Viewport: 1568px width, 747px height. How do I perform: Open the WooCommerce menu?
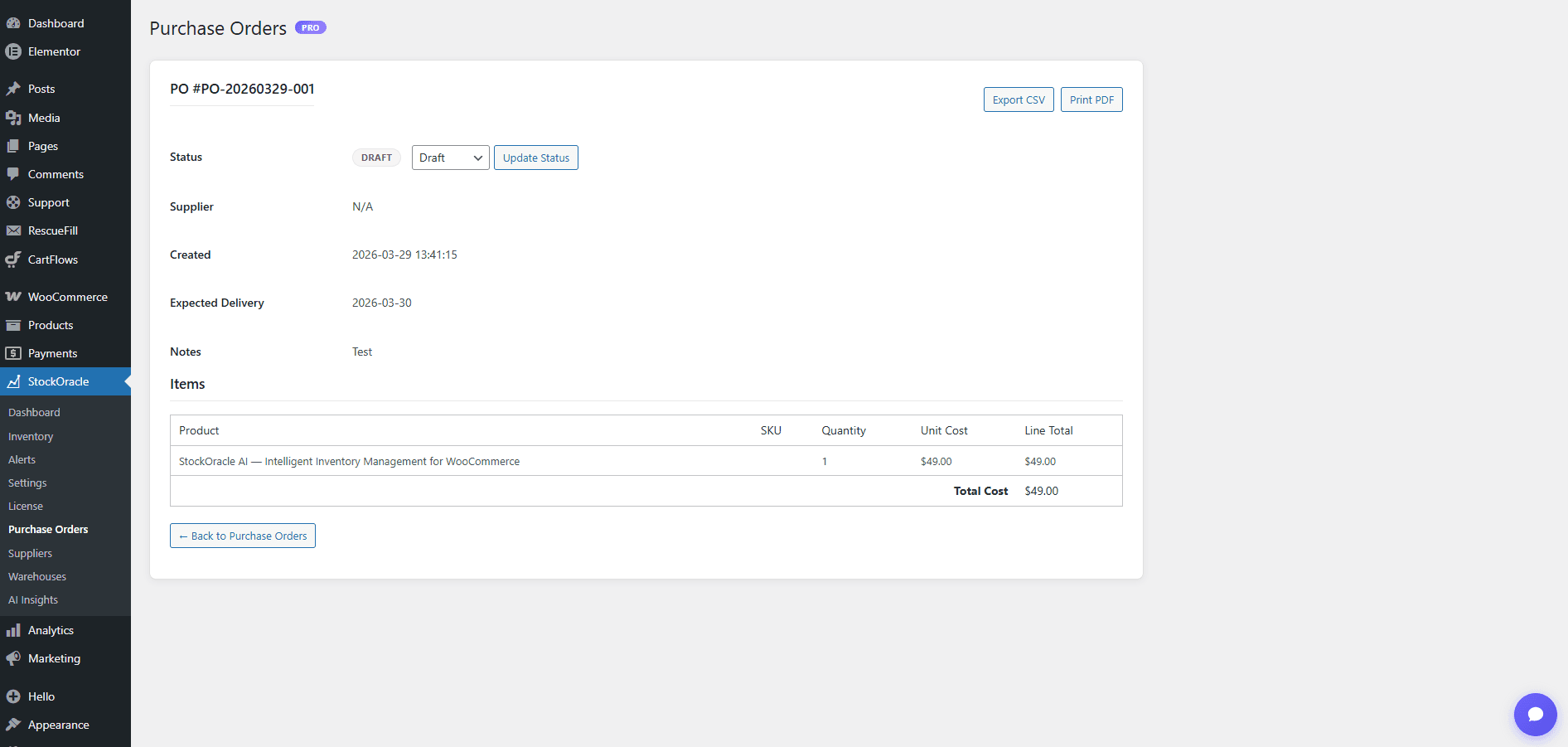[x=68, y=297]
